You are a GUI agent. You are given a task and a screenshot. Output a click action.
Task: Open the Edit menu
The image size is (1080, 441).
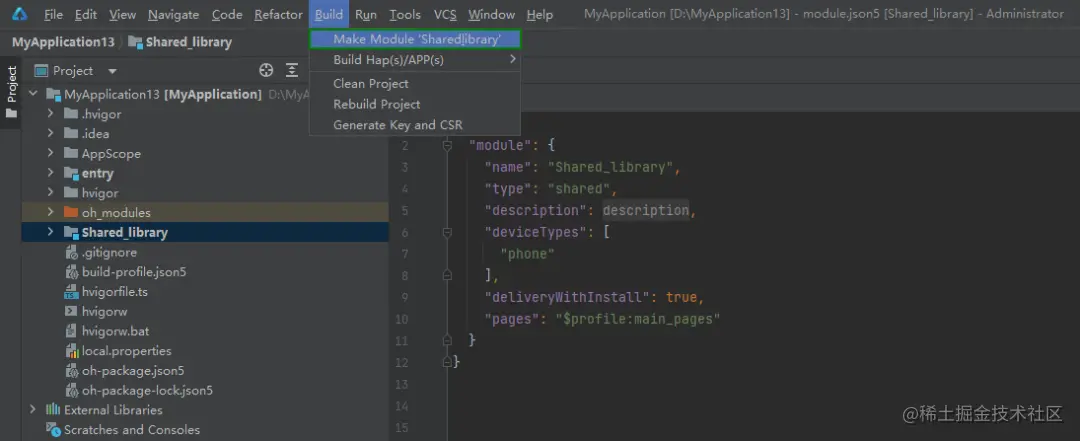(x=86, y=14)
